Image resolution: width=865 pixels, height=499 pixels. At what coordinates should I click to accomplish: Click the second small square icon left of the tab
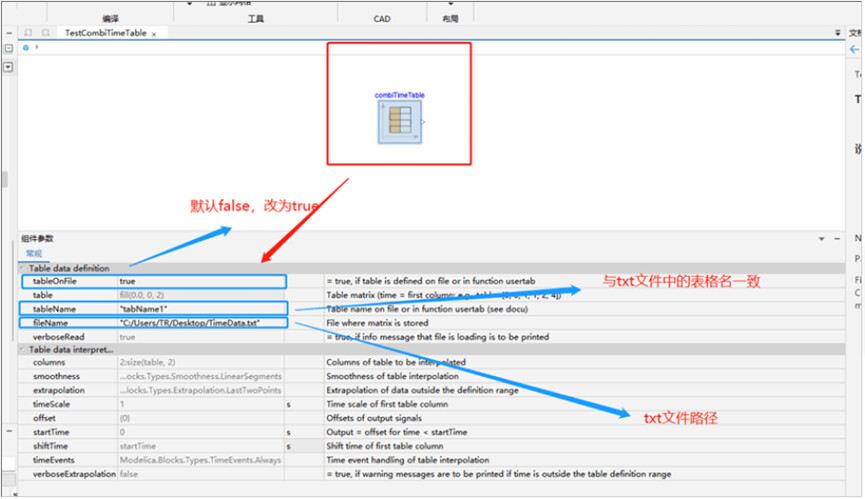point(46,33)
